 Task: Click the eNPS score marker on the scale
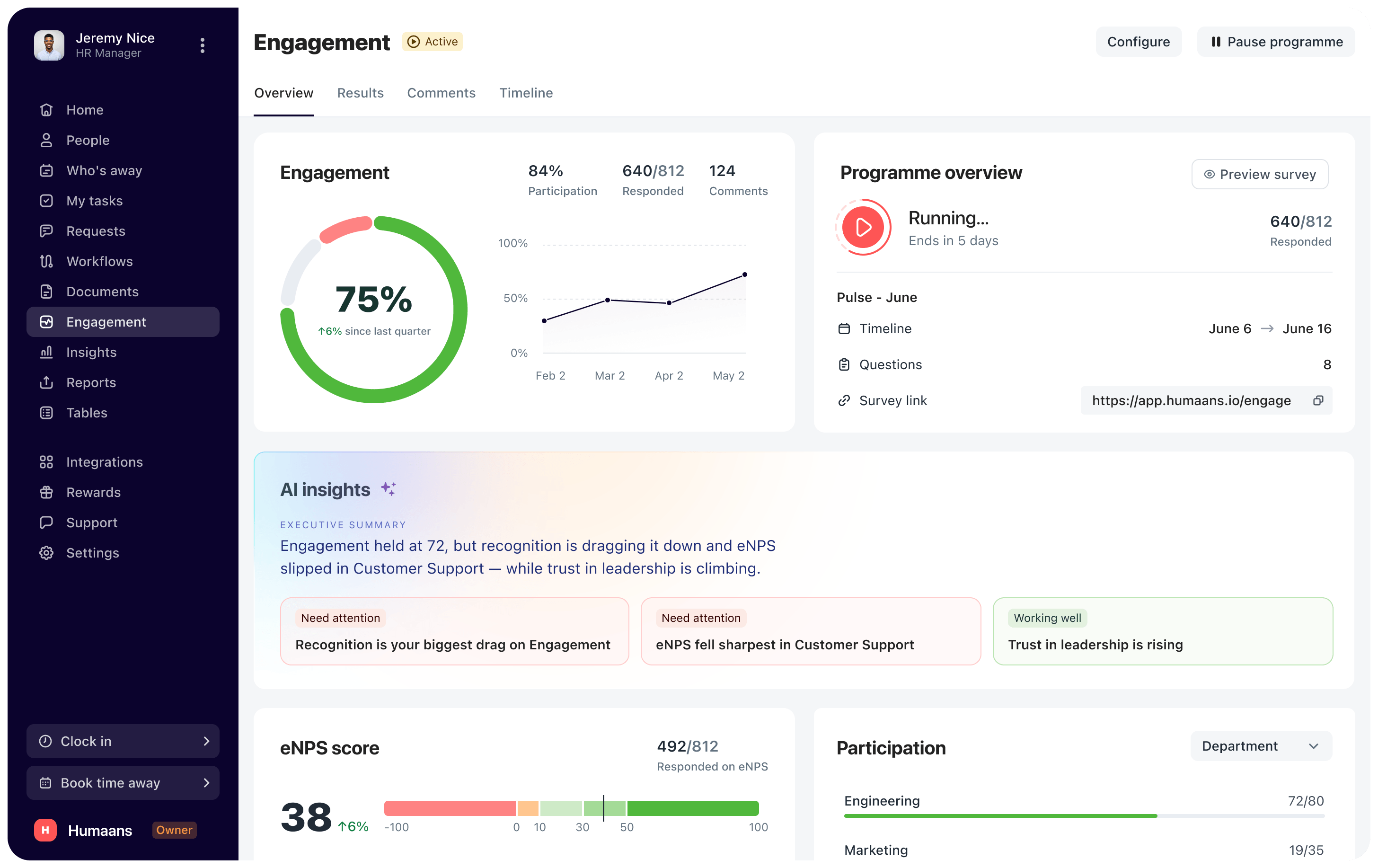[x=603, y=808]
